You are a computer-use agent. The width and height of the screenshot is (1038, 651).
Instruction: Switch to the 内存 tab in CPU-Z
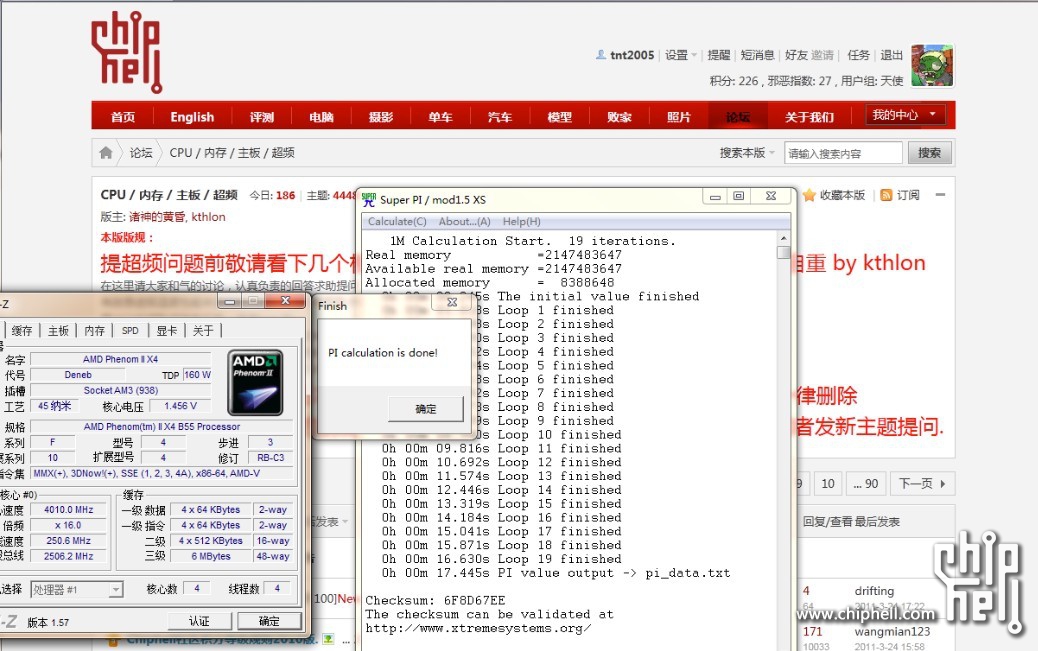[x=95, y=330]
